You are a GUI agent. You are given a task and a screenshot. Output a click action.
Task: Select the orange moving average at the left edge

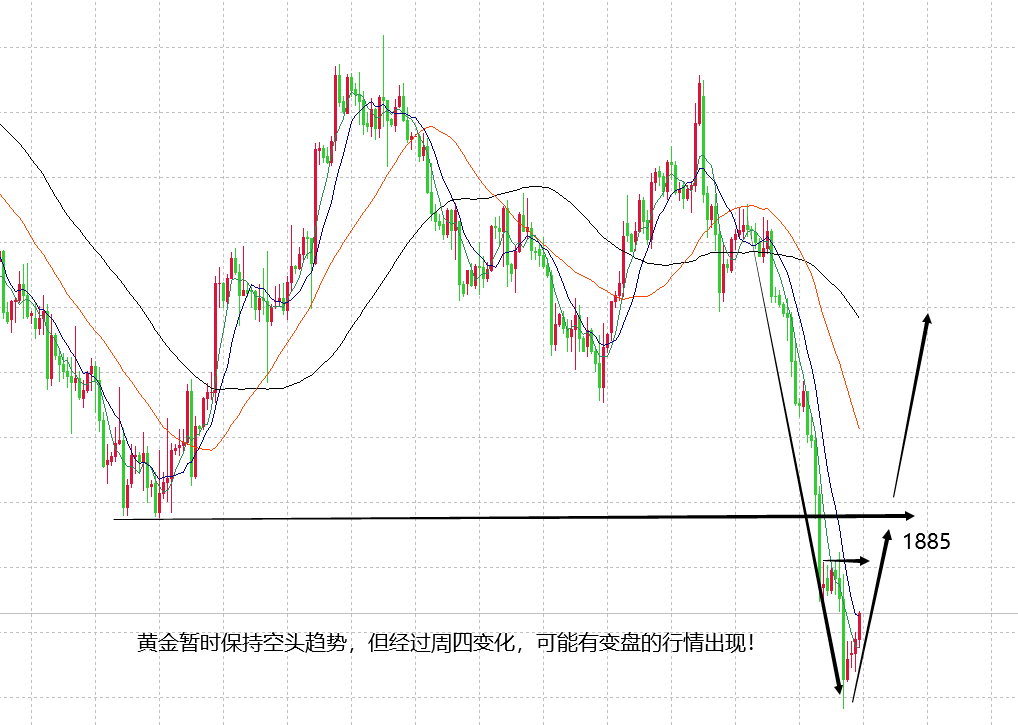(x=4, y=197)
